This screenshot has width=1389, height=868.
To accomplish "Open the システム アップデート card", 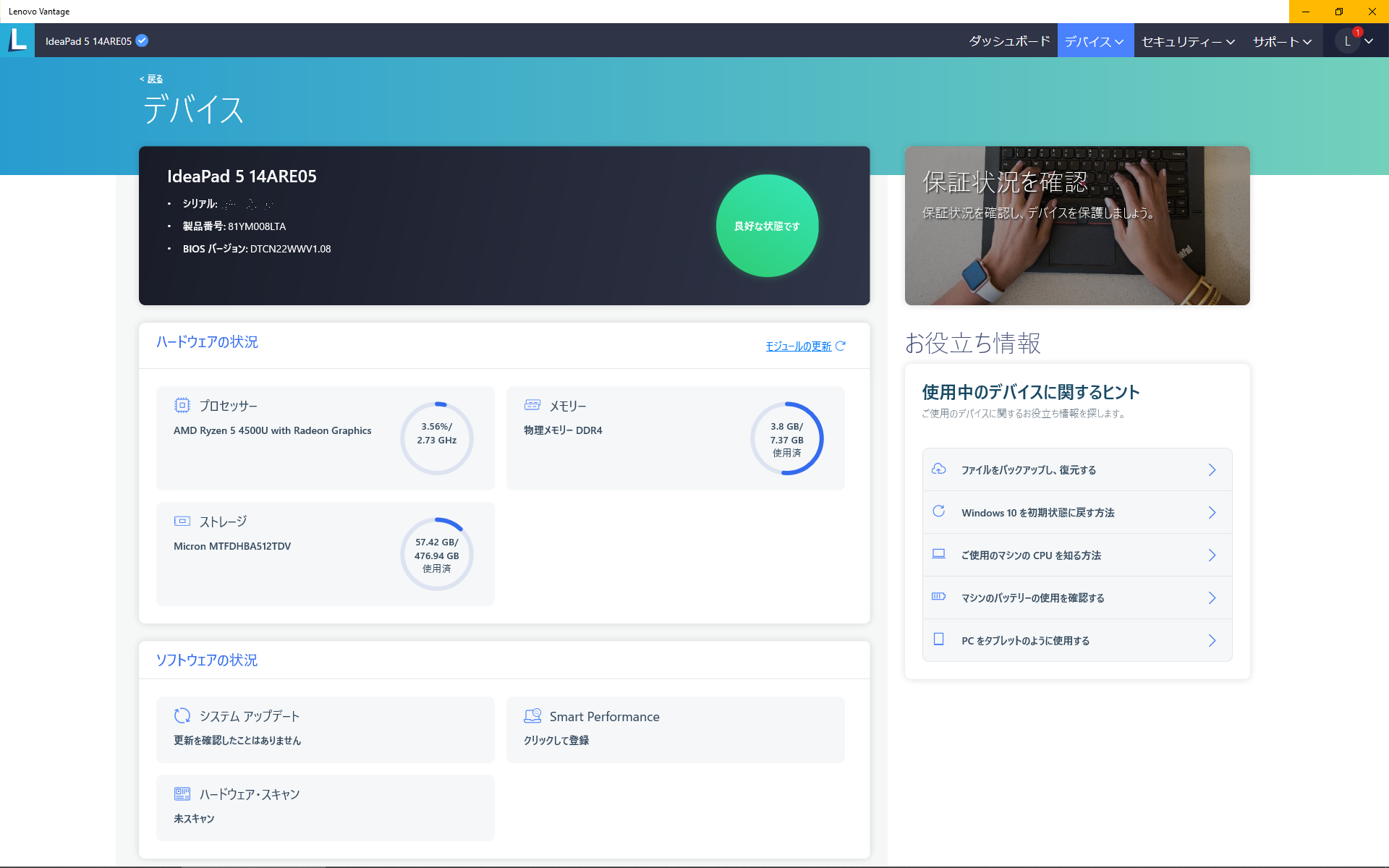I will coord(326,729).
